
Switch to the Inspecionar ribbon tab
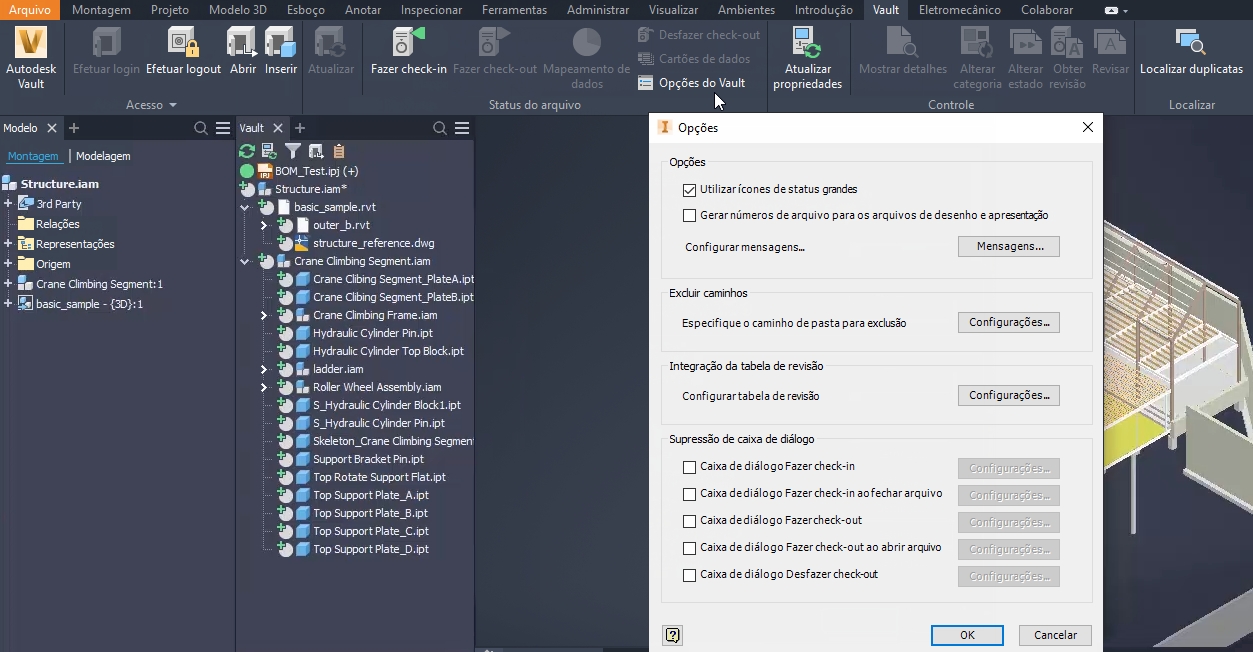coord(431,10)
